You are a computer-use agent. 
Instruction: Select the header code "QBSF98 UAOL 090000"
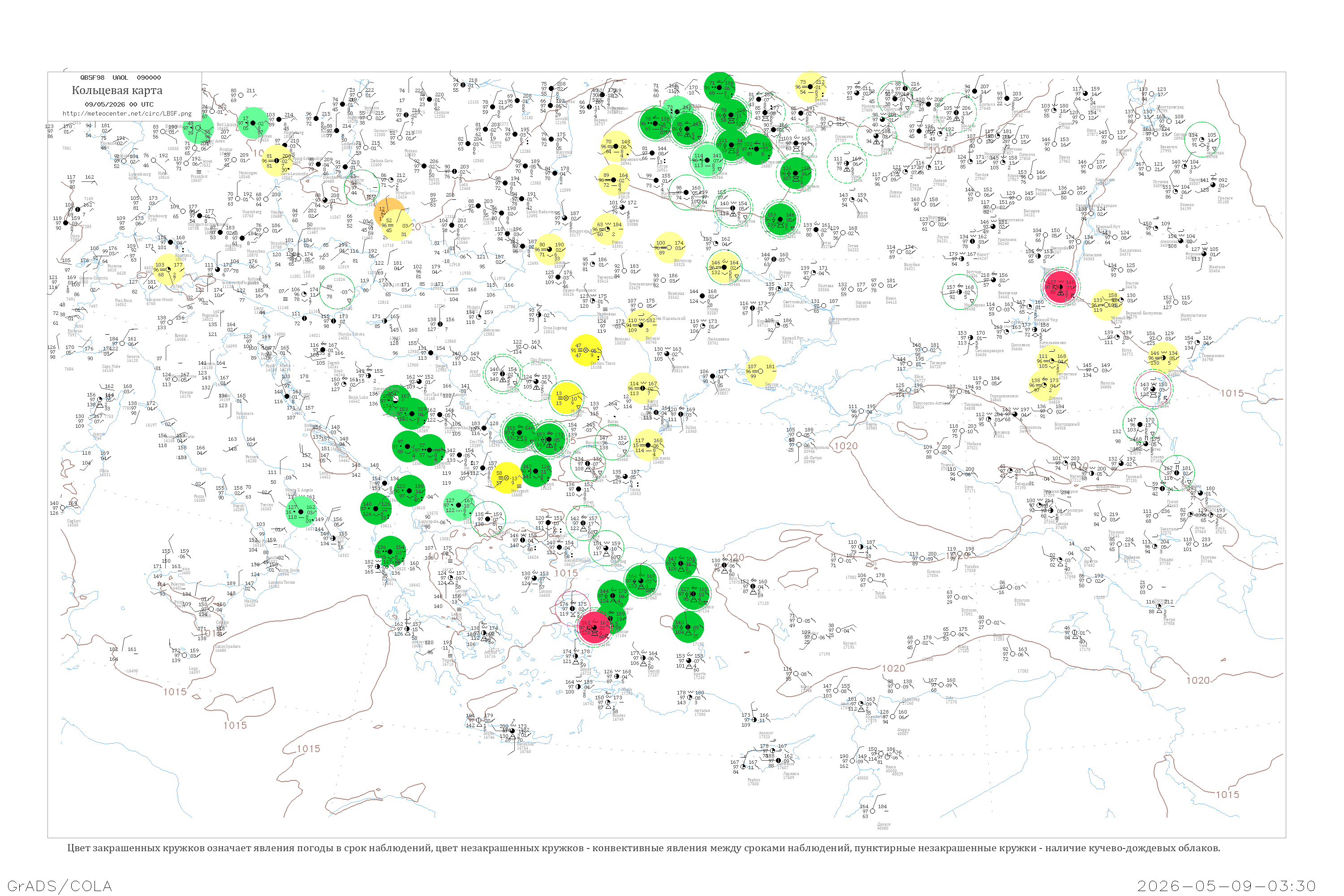pos(121,77)
